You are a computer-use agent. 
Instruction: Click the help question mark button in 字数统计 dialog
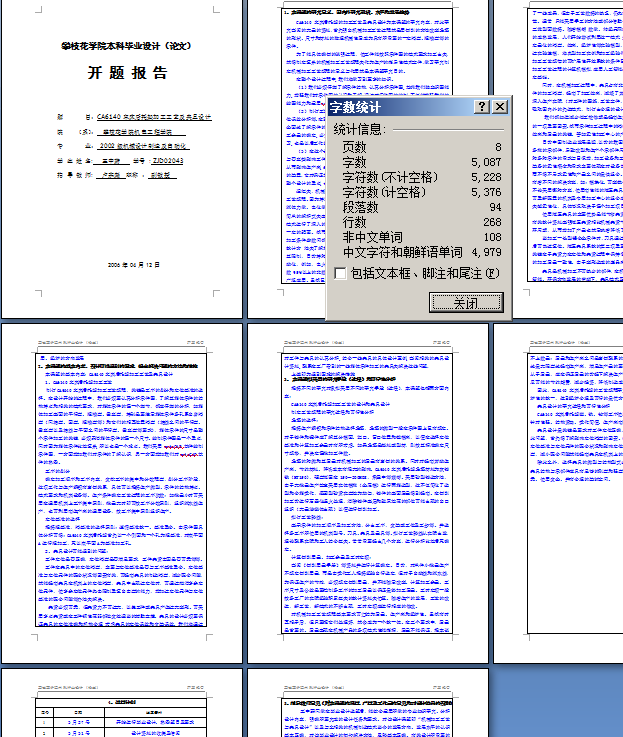click(x=482, y=107)
